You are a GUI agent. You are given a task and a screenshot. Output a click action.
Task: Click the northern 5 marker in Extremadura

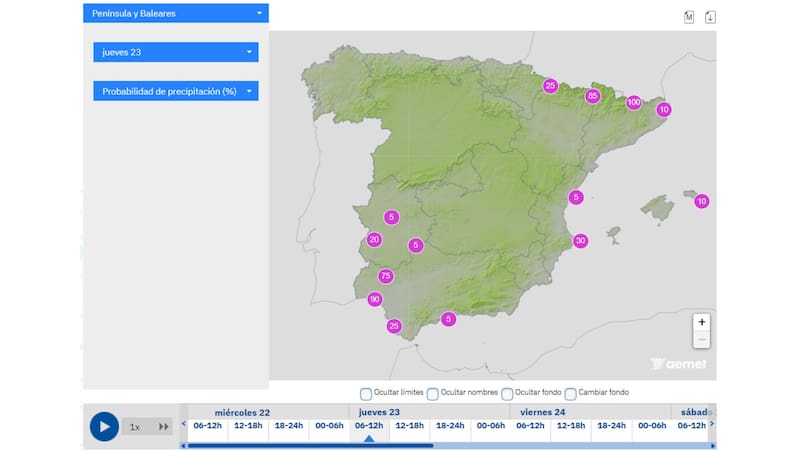tap(391, 217)
